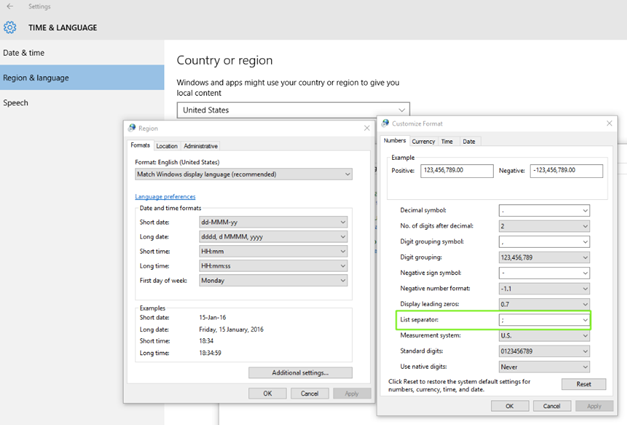Select Region & language in sidebar
This screenshot has height=425, width=627.
tap(82, 78)
